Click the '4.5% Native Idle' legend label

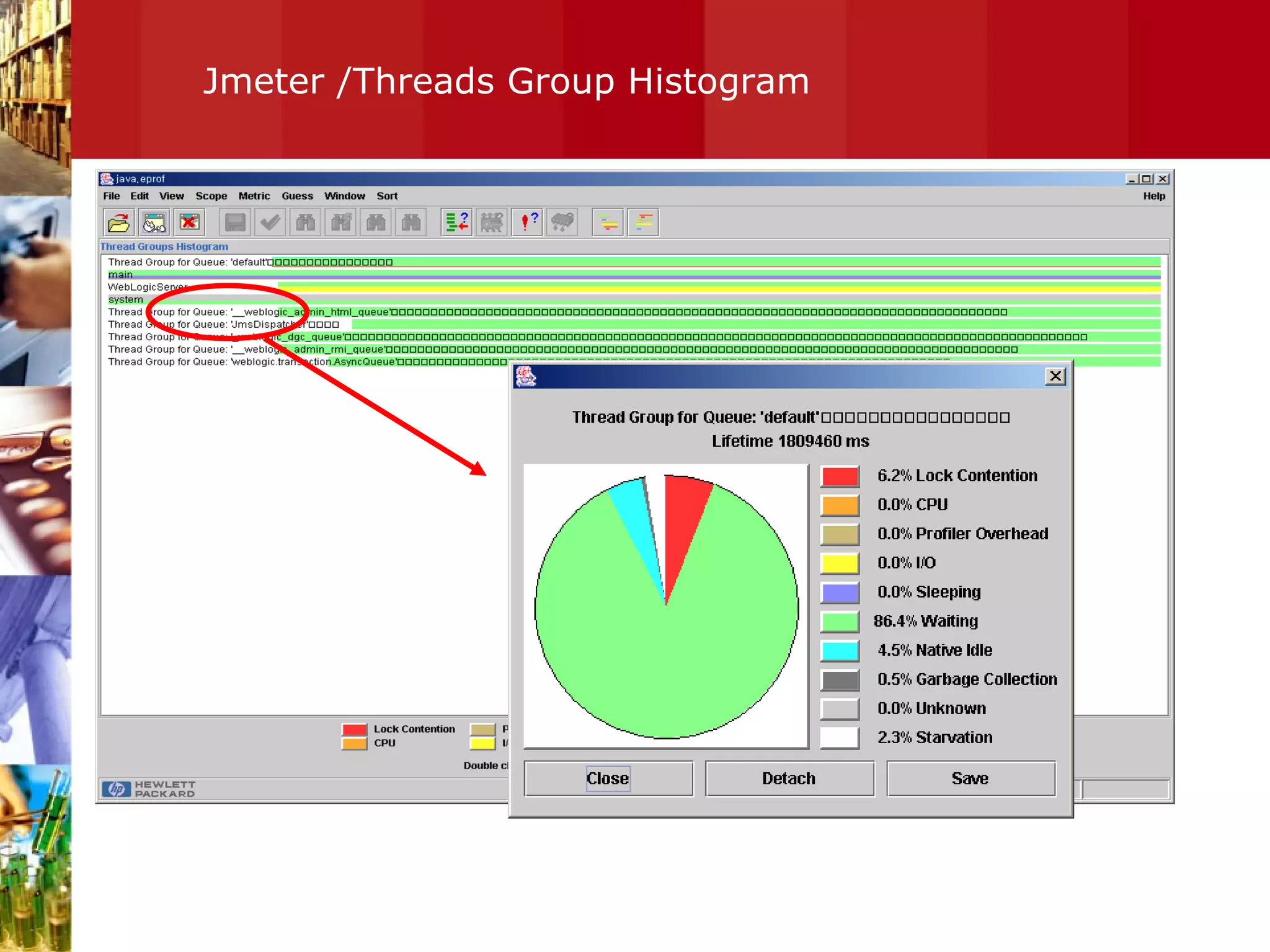tap(935, 650)
